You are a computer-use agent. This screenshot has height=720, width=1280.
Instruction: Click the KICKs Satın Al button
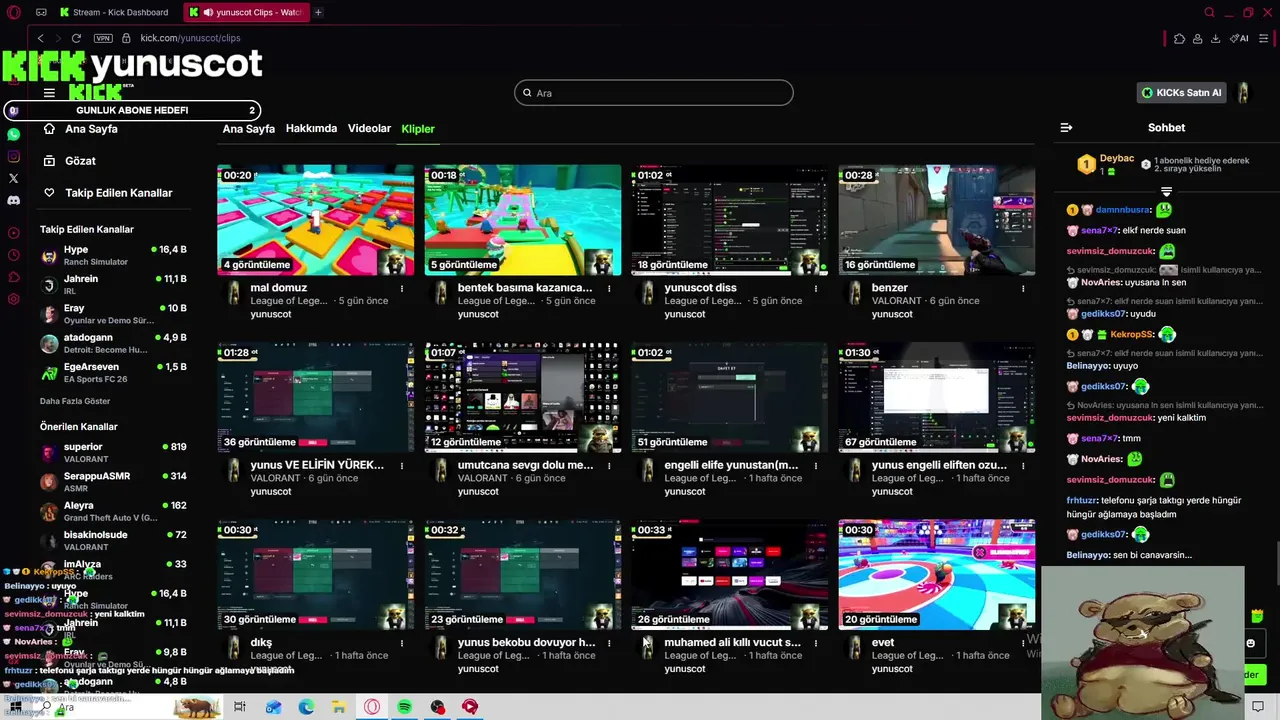tap(1182, 93)
